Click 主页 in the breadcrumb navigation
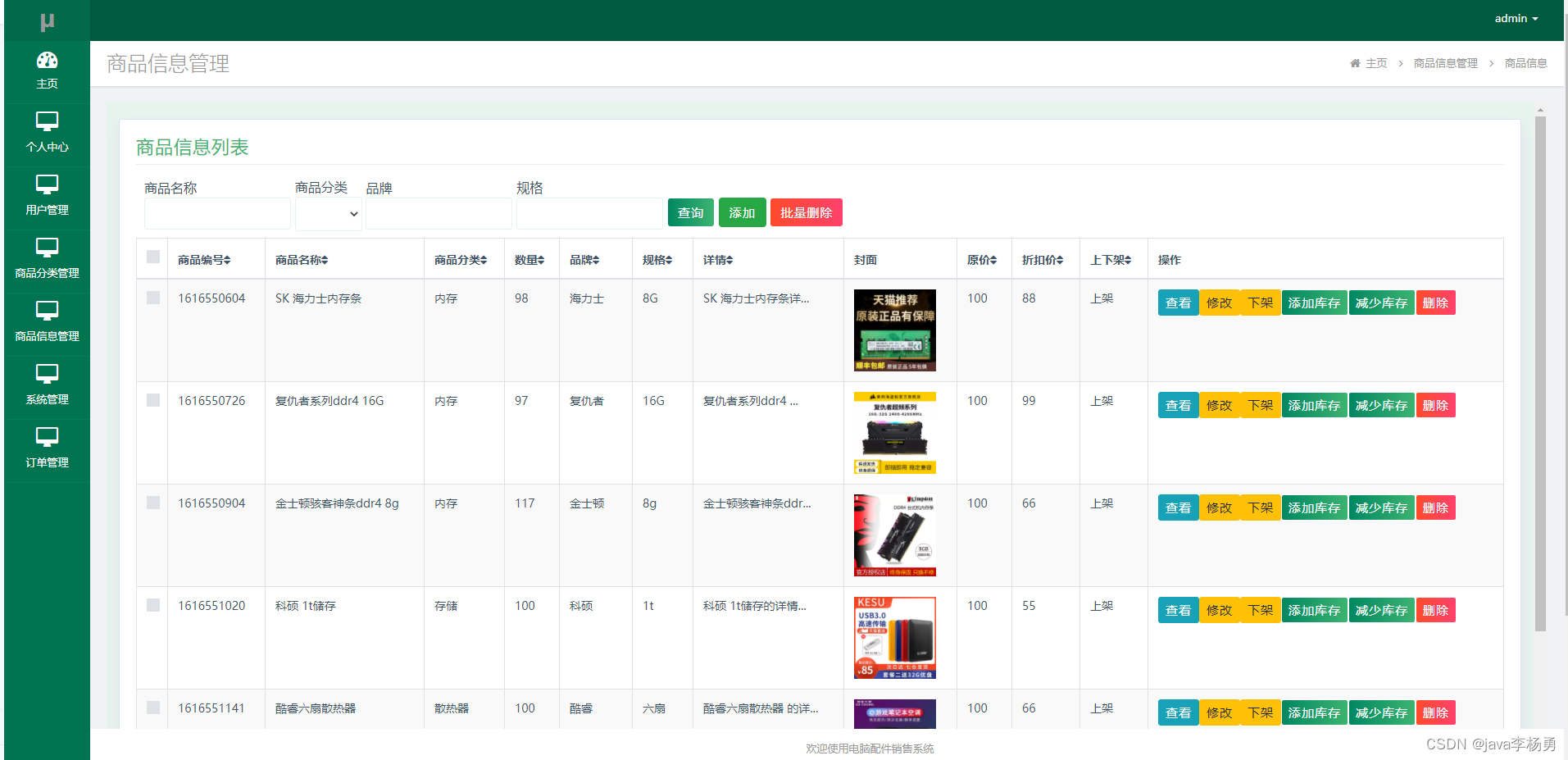 1376,63
